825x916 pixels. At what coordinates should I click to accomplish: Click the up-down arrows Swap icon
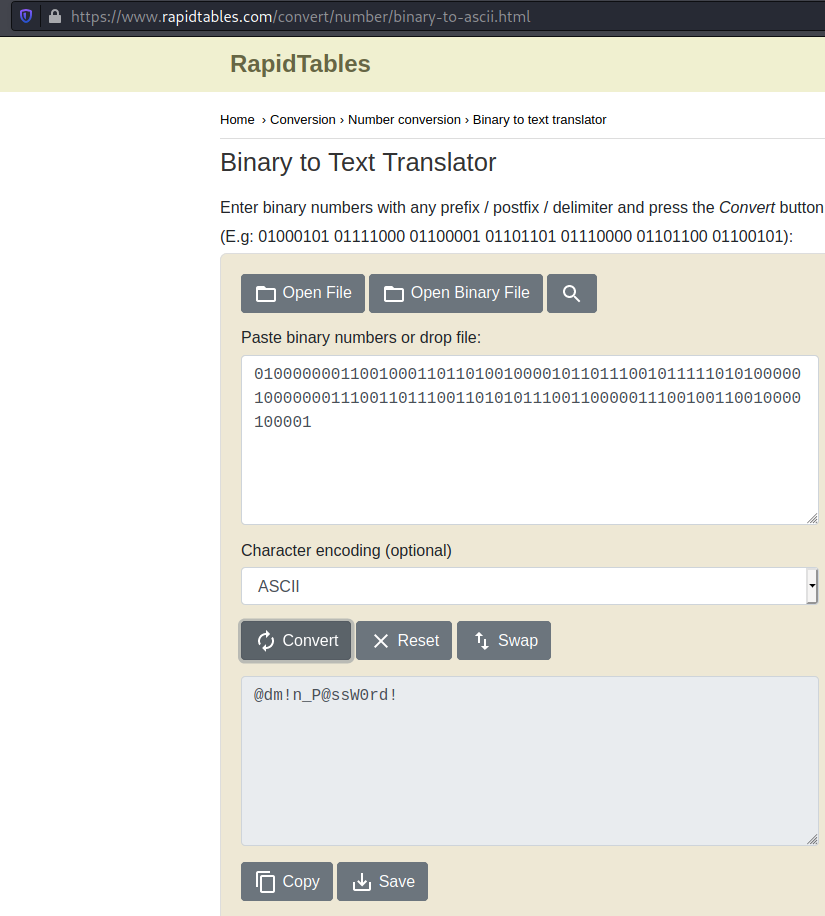point(481,641)
